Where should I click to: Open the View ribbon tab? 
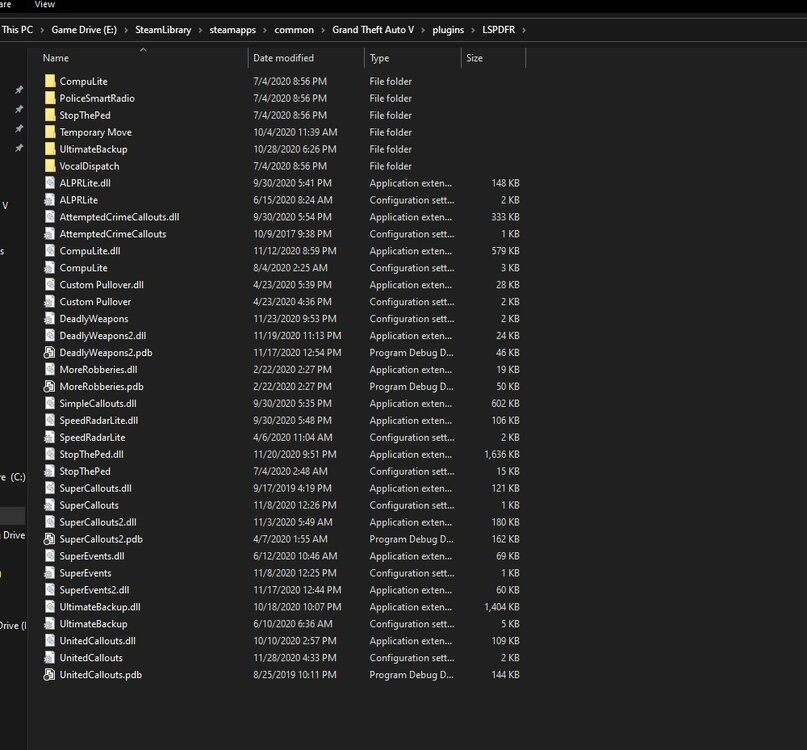click(x=45, y=5)
